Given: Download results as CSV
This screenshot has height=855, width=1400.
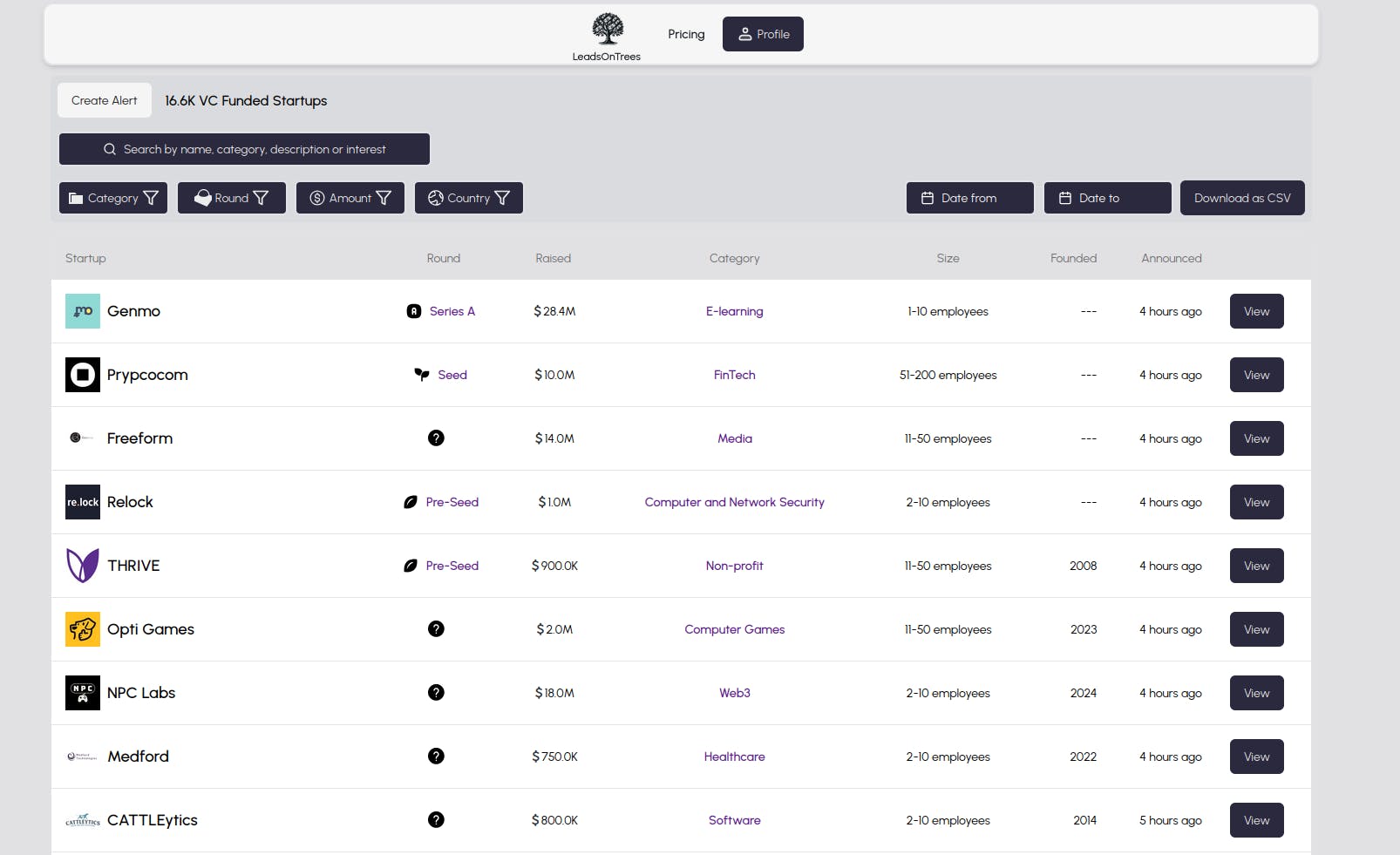Looking at the screenshot, I should [x=1242, y=198].
